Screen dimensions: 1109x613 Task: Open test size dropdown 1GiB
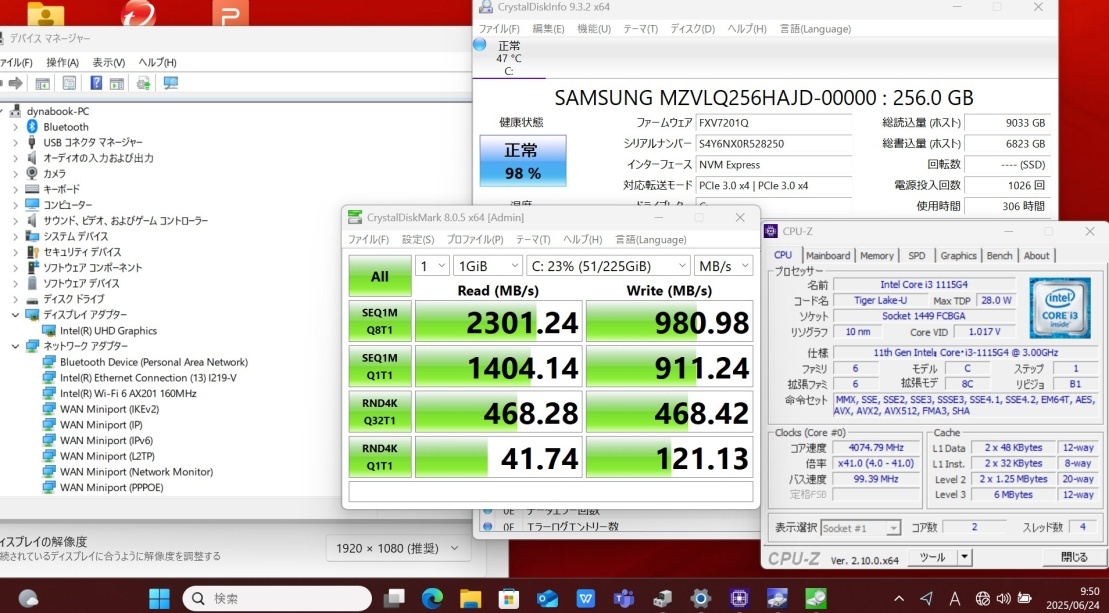tap(488, 266)
